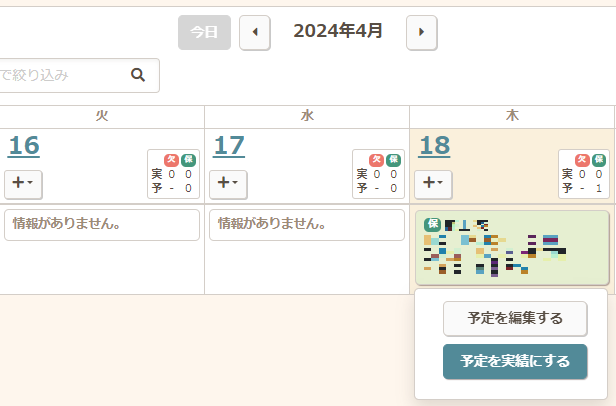Click the filter search input field
The width and height of the screenshot is (616, 406).
coord(60,75)
